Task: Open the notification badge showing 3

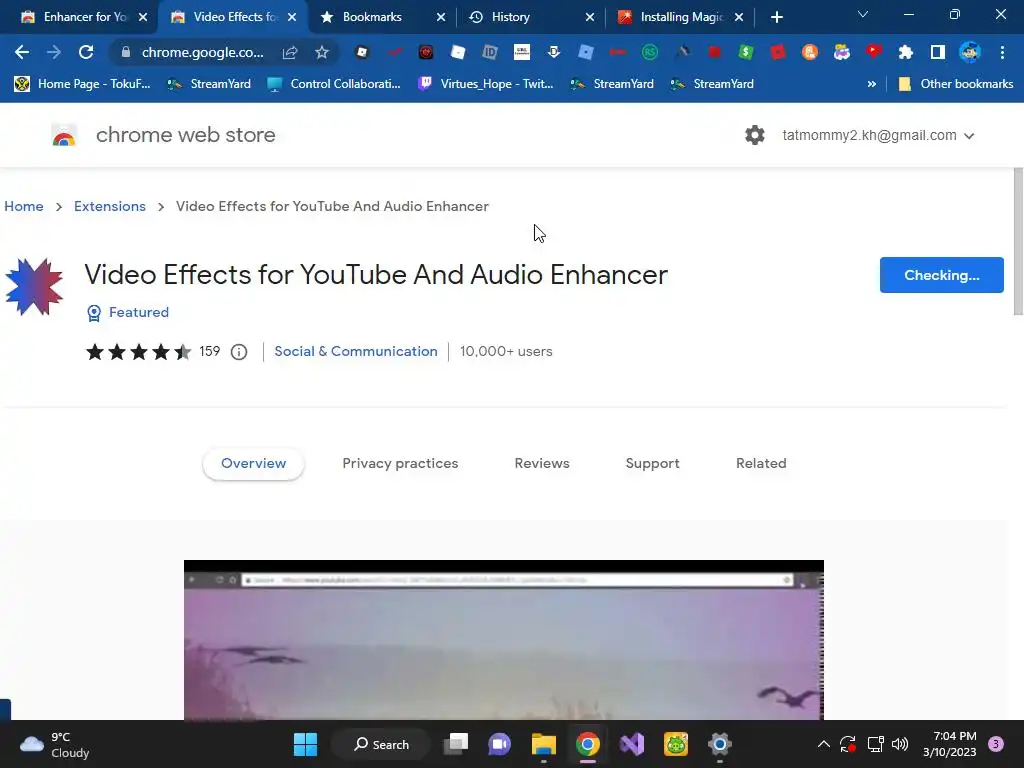Action: [996, 744]
